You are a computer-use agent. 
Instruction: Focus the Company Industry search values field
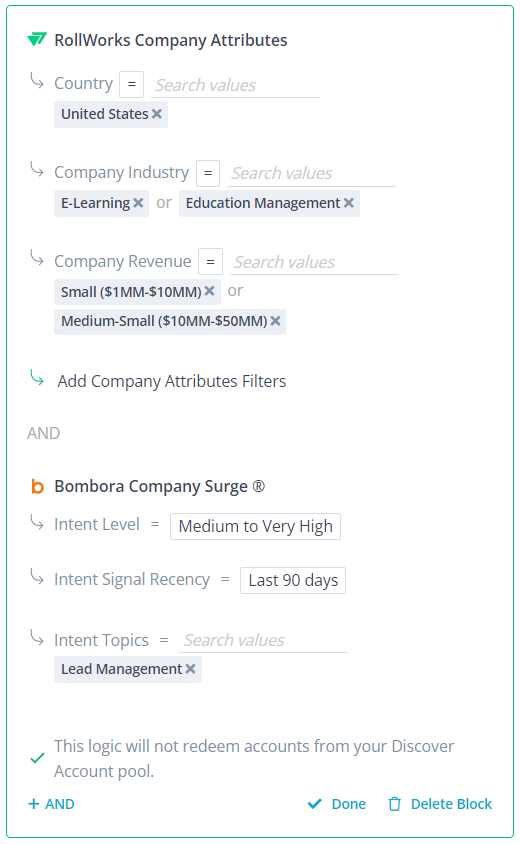click(x=311, y=174)
